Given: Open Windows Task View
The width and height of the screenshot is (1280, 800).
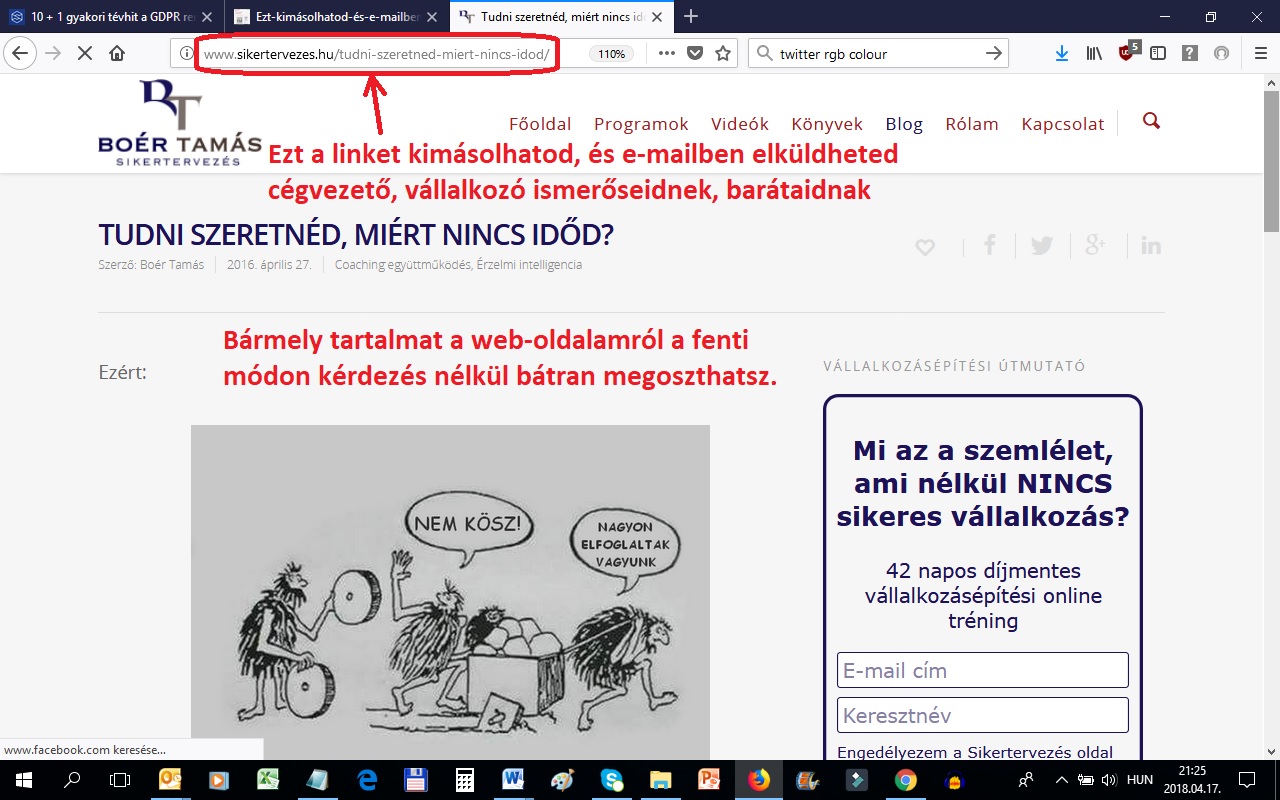Looking at the screenshot, I should [x=120, y=780].
